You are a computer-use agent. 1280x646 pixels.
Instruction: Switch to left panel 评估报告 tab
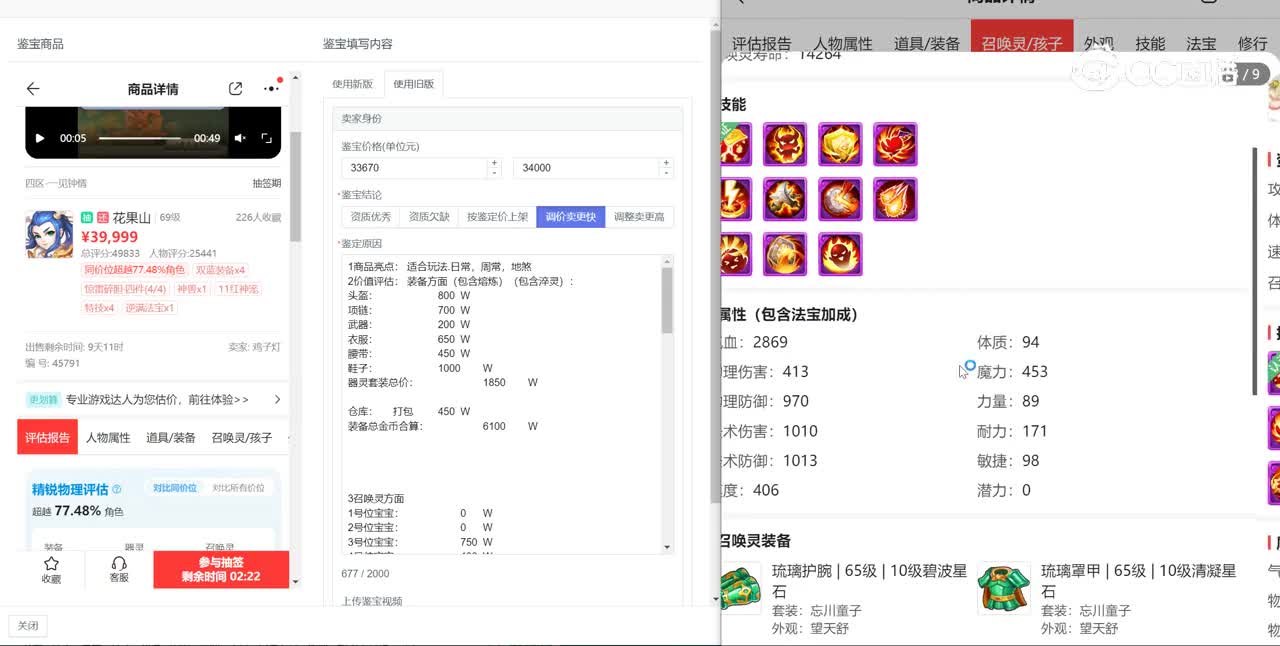coord(47,437)
